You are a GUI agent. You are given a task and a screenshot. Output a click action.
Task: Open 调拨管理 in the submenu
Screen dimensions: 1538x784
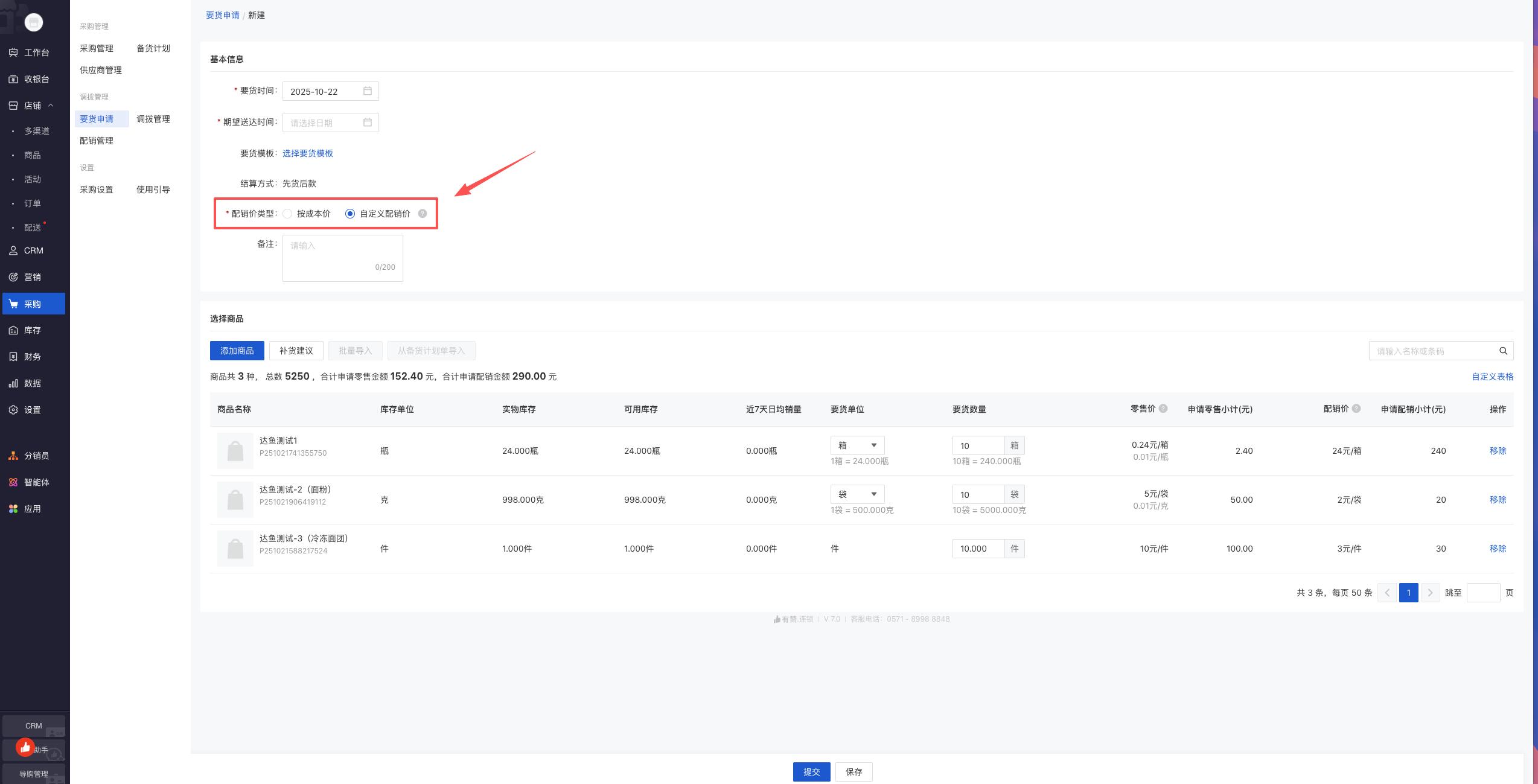point(153,119)
